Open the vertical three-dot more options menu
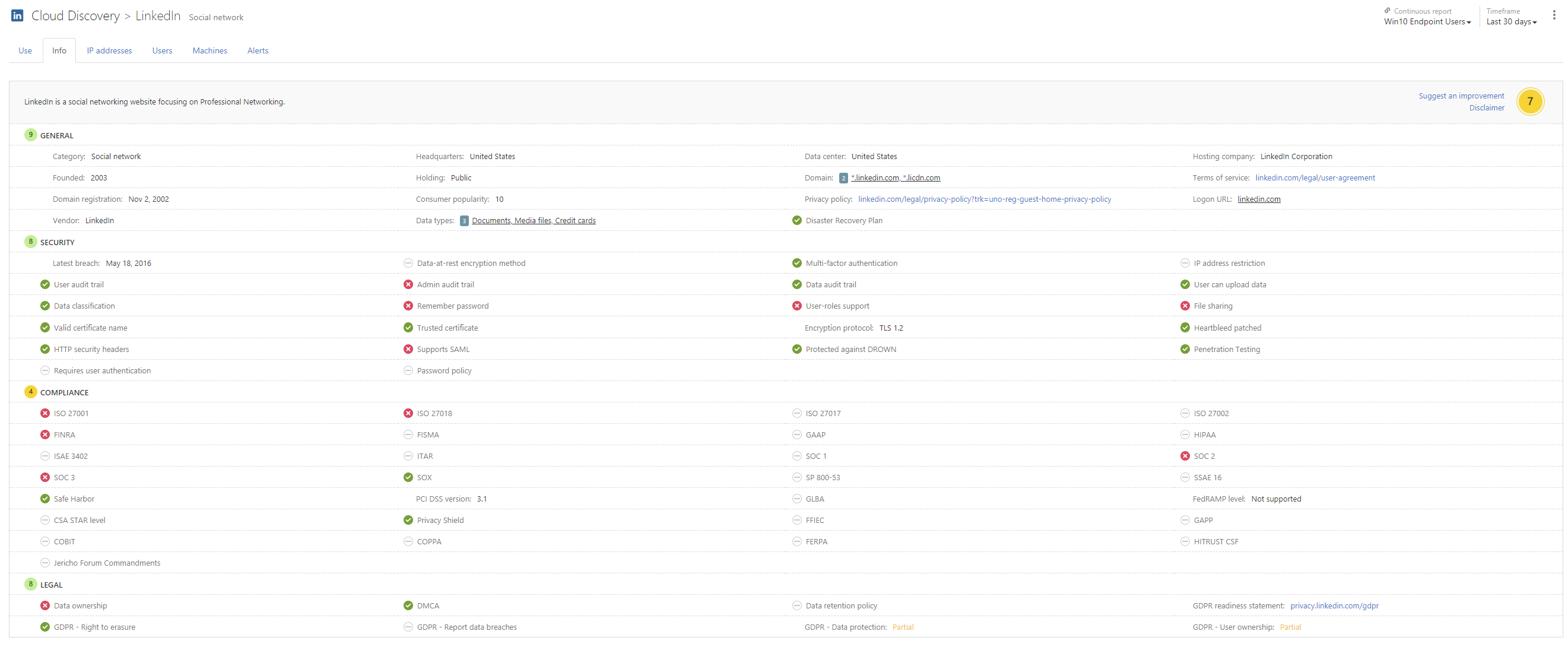 1553,16
